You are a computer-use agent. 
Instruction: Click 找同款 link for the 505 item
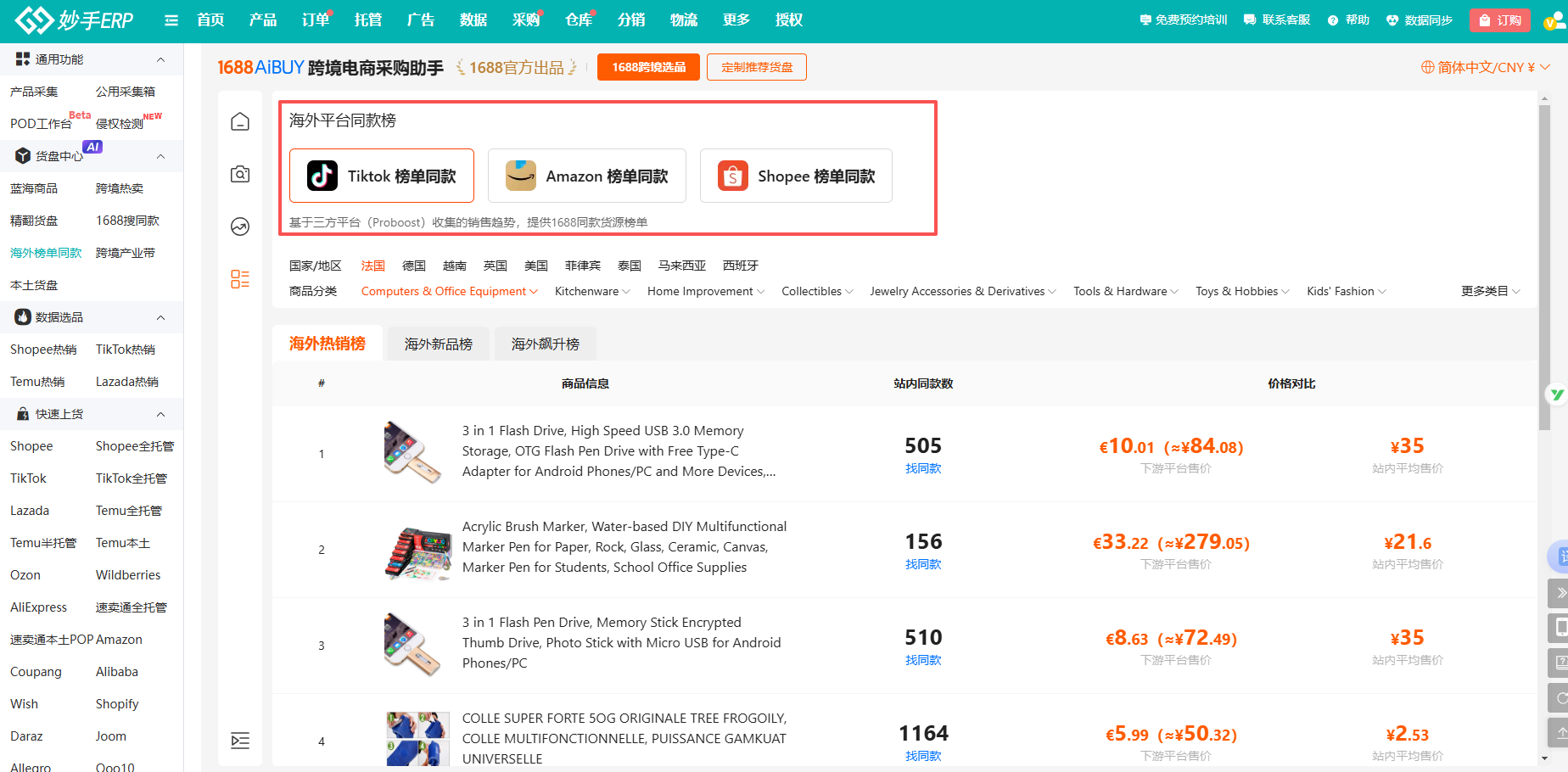coord(923,468)
